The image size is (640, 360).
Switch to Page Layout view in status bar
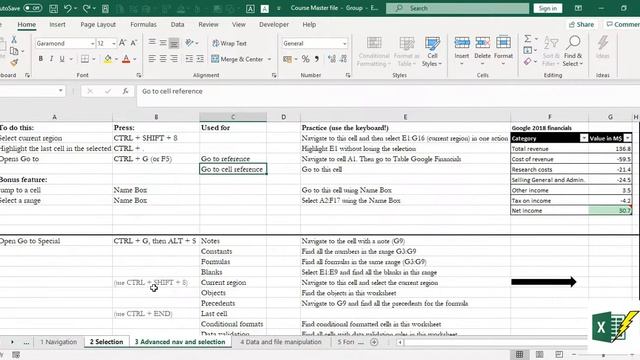click(539, 354)
